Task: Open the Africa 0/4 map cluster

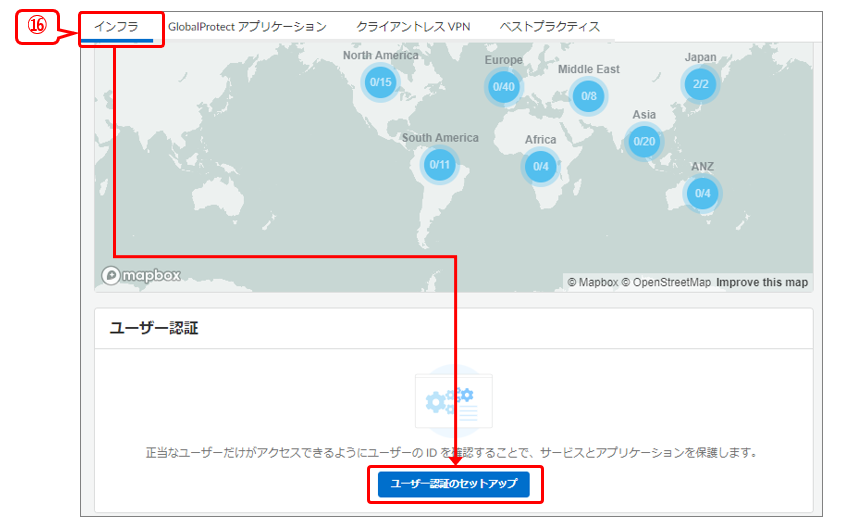Action: point(540,166)
